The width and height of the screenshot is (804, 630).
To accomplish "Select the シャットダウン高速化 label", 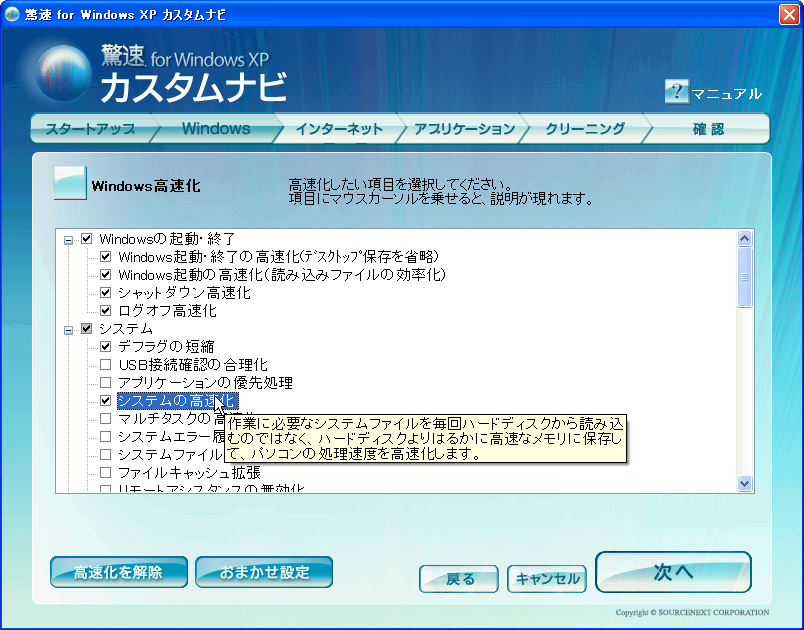I will tap(184, 293).
